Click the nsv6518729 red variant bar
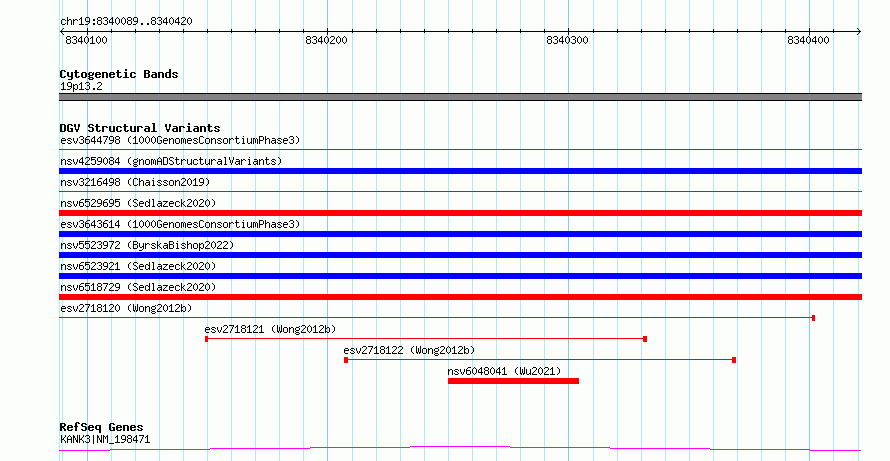The image size is (890, 461). pyautogui.click(x=460, y=297)
